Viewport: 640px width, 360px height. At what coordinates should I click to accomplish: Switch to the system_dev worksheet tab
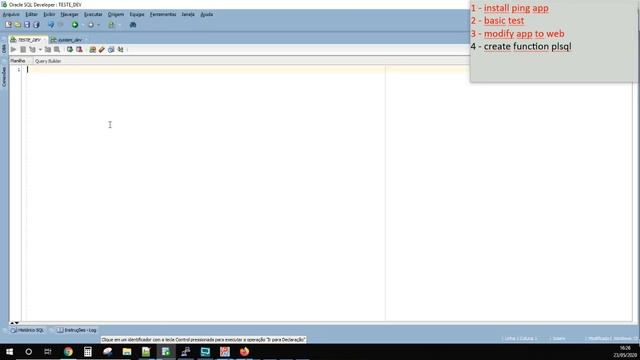pyautogui.click(x=68, y=40)
